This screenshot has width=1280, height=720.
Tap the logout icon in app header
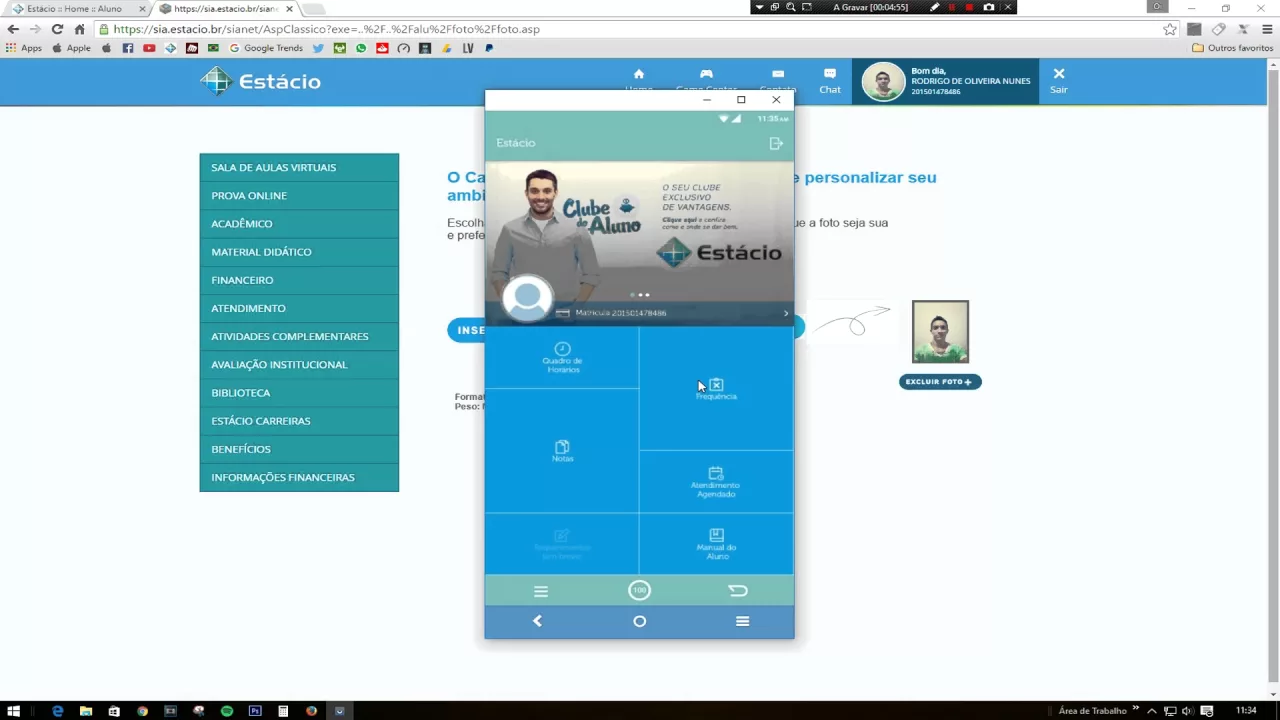tap(776, 144)
